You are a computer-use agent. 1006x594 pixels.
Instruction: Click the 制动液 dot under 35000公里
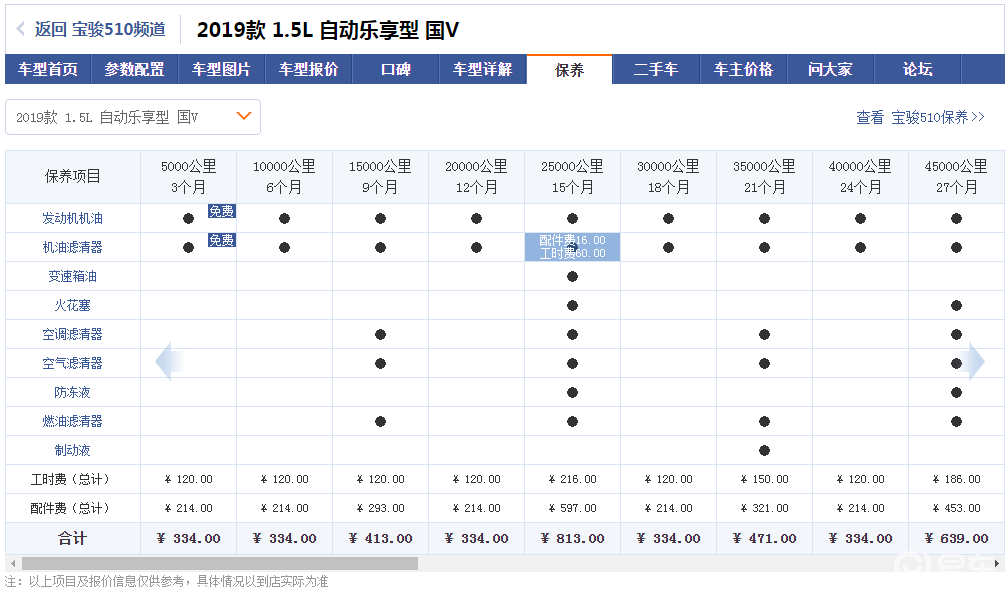(764, 450)
